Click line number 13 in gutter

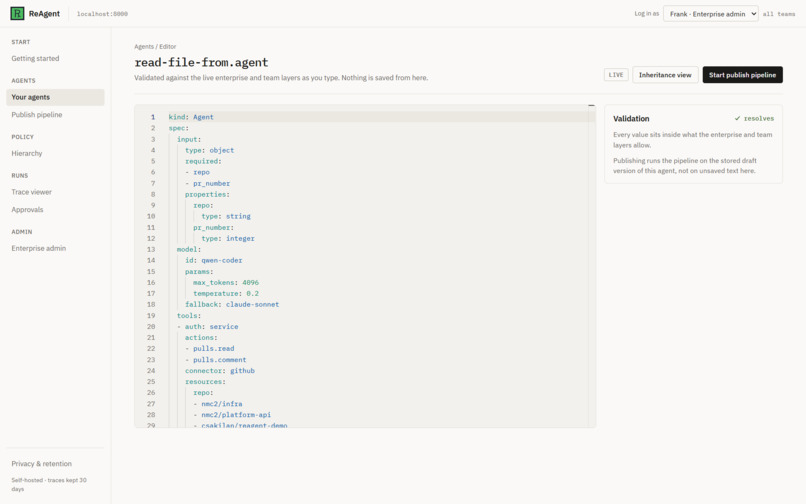[x=151, y=249]
